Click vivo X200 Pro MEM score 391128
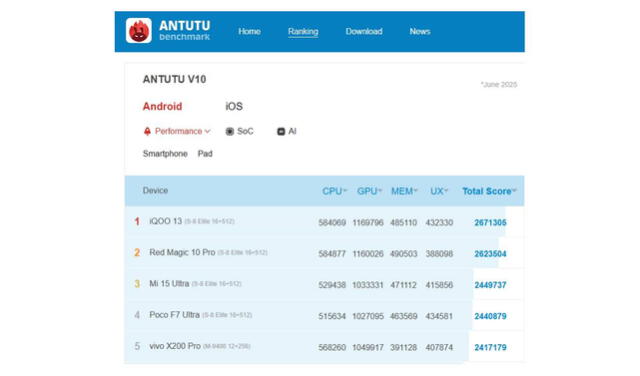 (403, 347)
